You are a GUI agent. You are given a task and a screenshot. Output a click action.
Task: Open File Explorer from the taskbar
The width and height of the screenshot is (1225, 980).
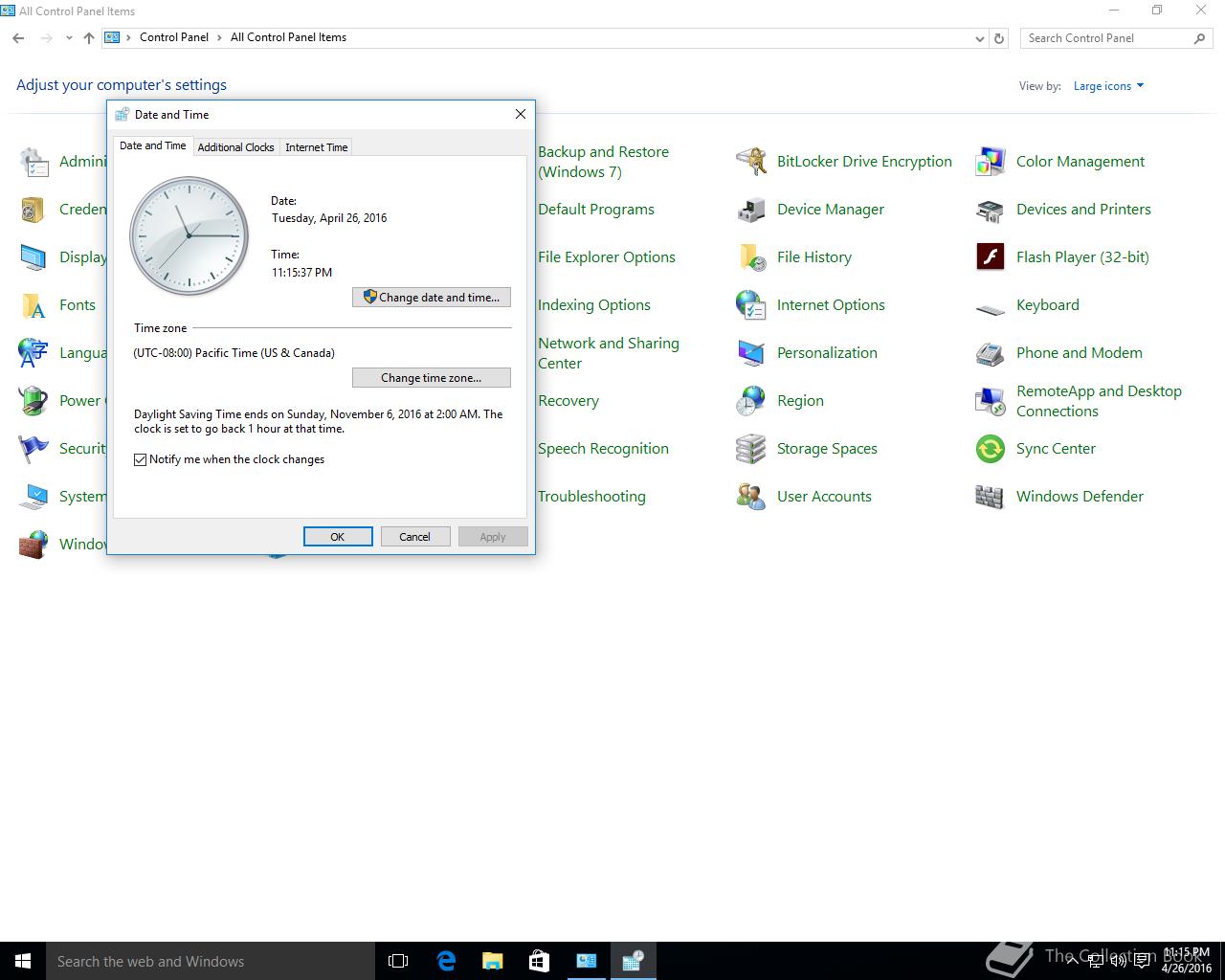tap(493, 961)
